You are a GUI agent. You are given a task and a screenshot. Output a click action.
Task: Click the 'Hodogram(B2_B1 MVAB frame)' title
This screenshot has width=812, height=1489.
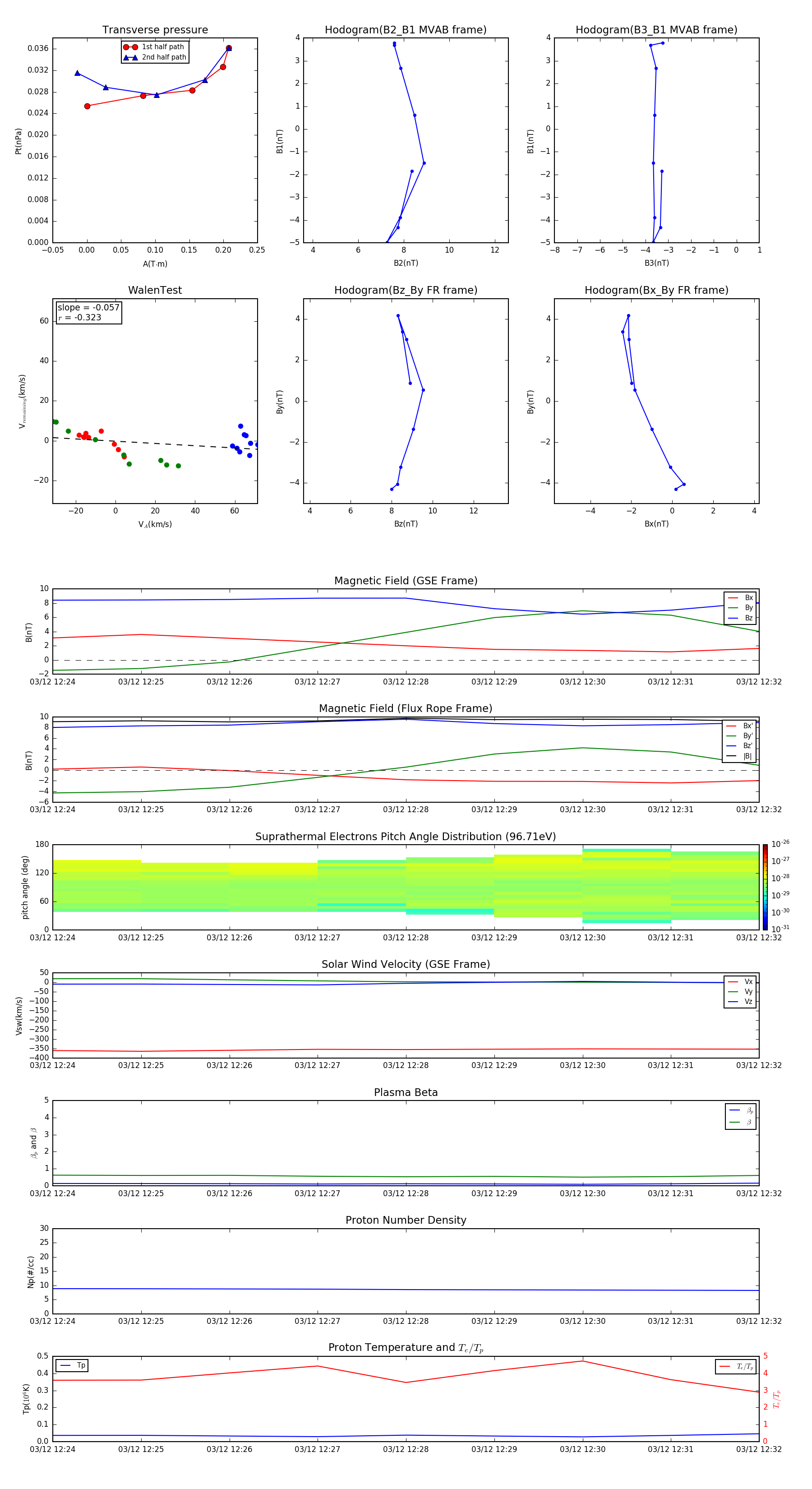click(x=406, y=30)
